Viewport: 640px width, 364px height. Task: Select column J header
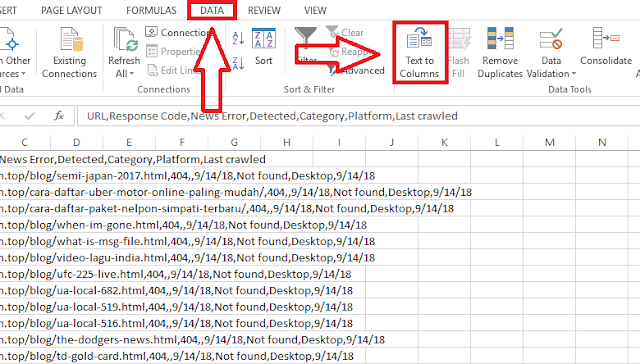392,142
